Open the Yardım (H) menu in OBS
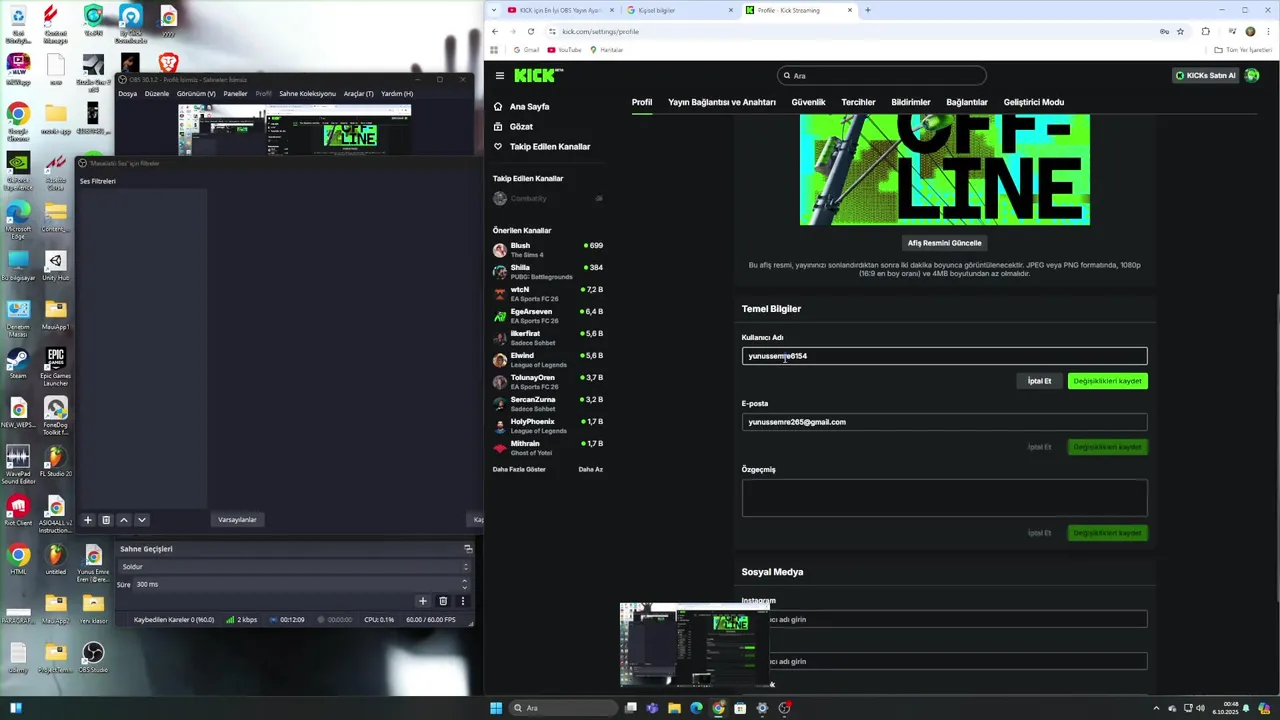Image resolution: width=1280 pixels, height=720 pixels. coord(397,94)
